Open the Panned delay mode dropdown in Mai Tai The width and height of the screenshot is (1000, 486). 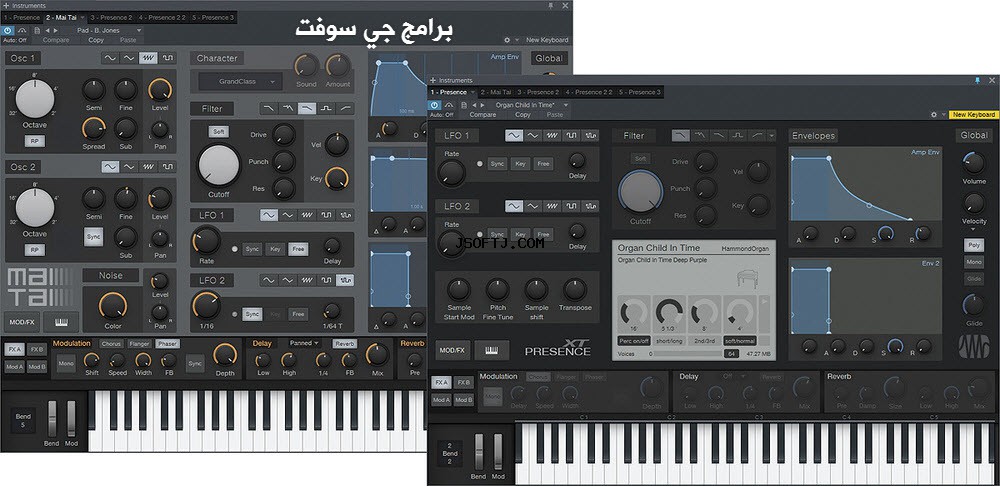(x=304, y=343)
